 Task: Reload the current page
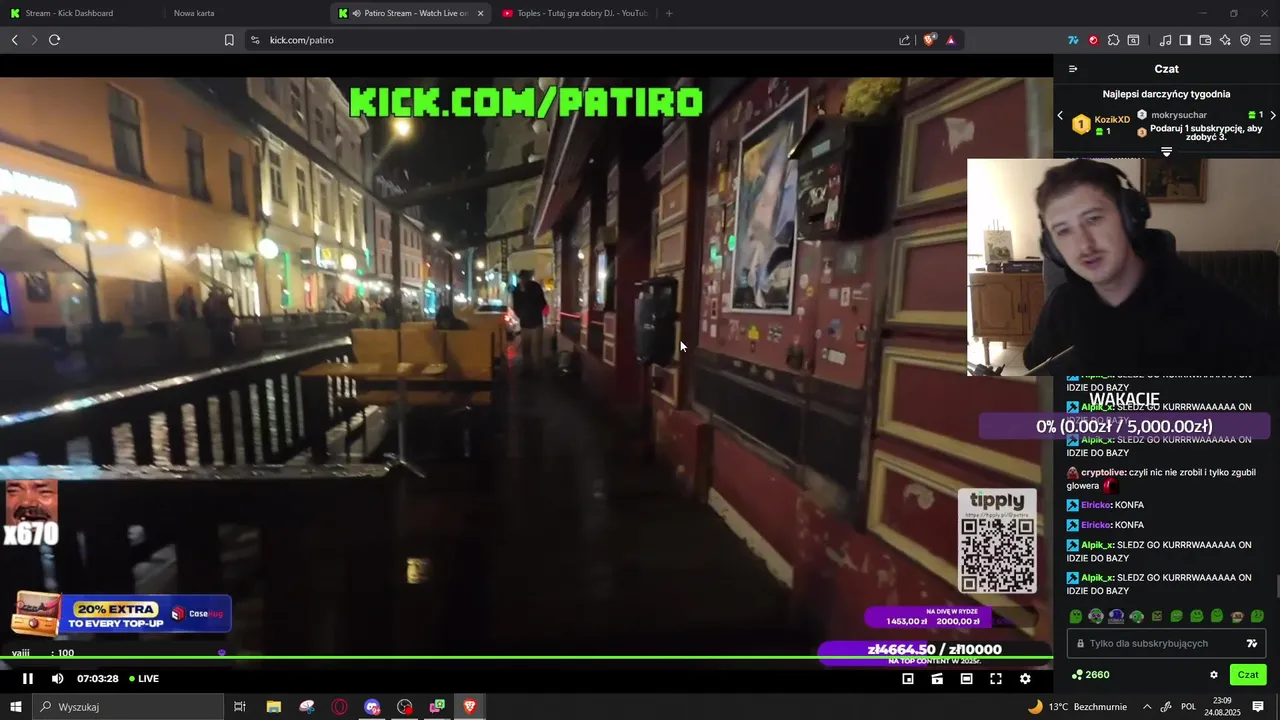[x=54, y=40]
